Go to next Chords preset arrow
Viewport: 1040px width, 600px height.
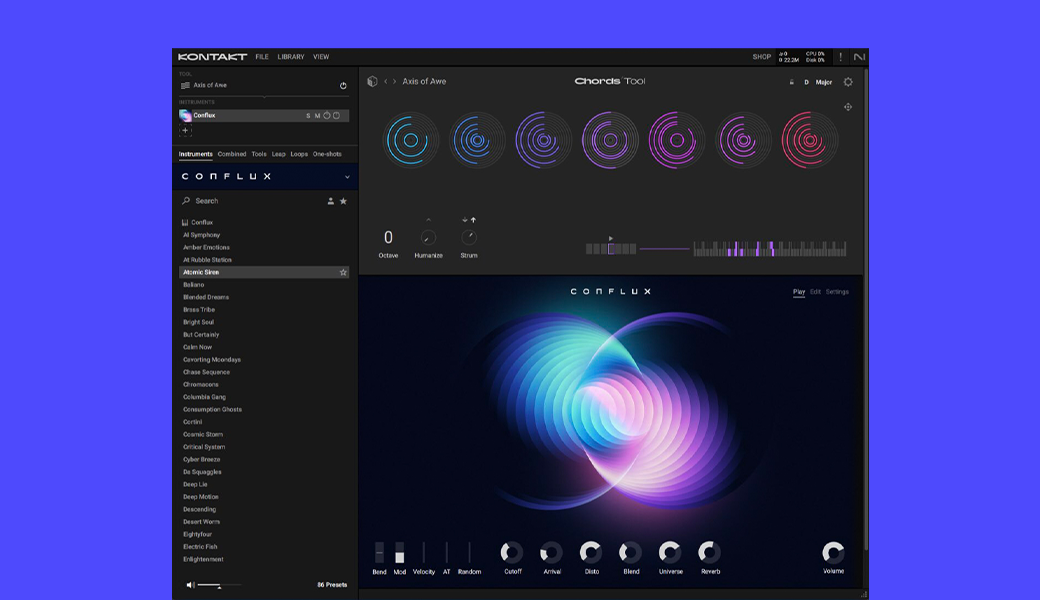(x=395, y=82)
